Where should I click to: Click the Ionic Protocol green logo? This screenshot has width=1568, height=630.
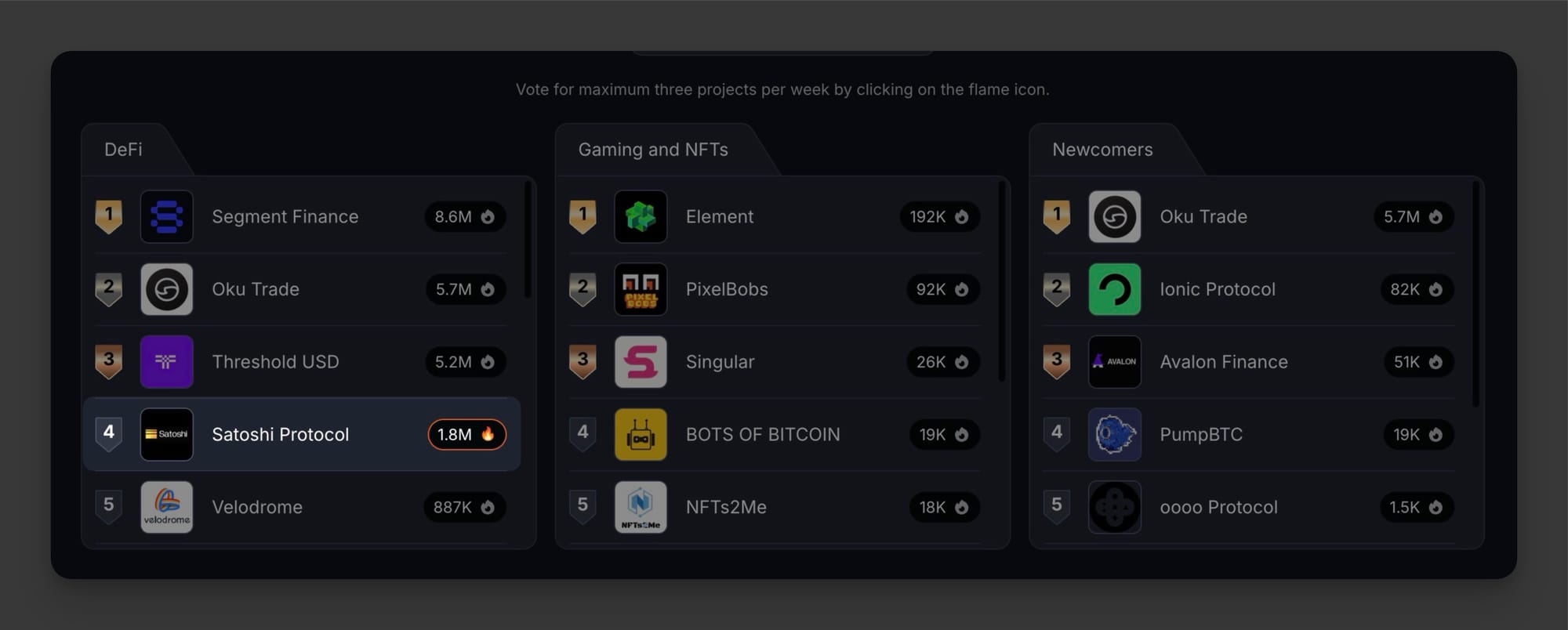pos(1115,289)
